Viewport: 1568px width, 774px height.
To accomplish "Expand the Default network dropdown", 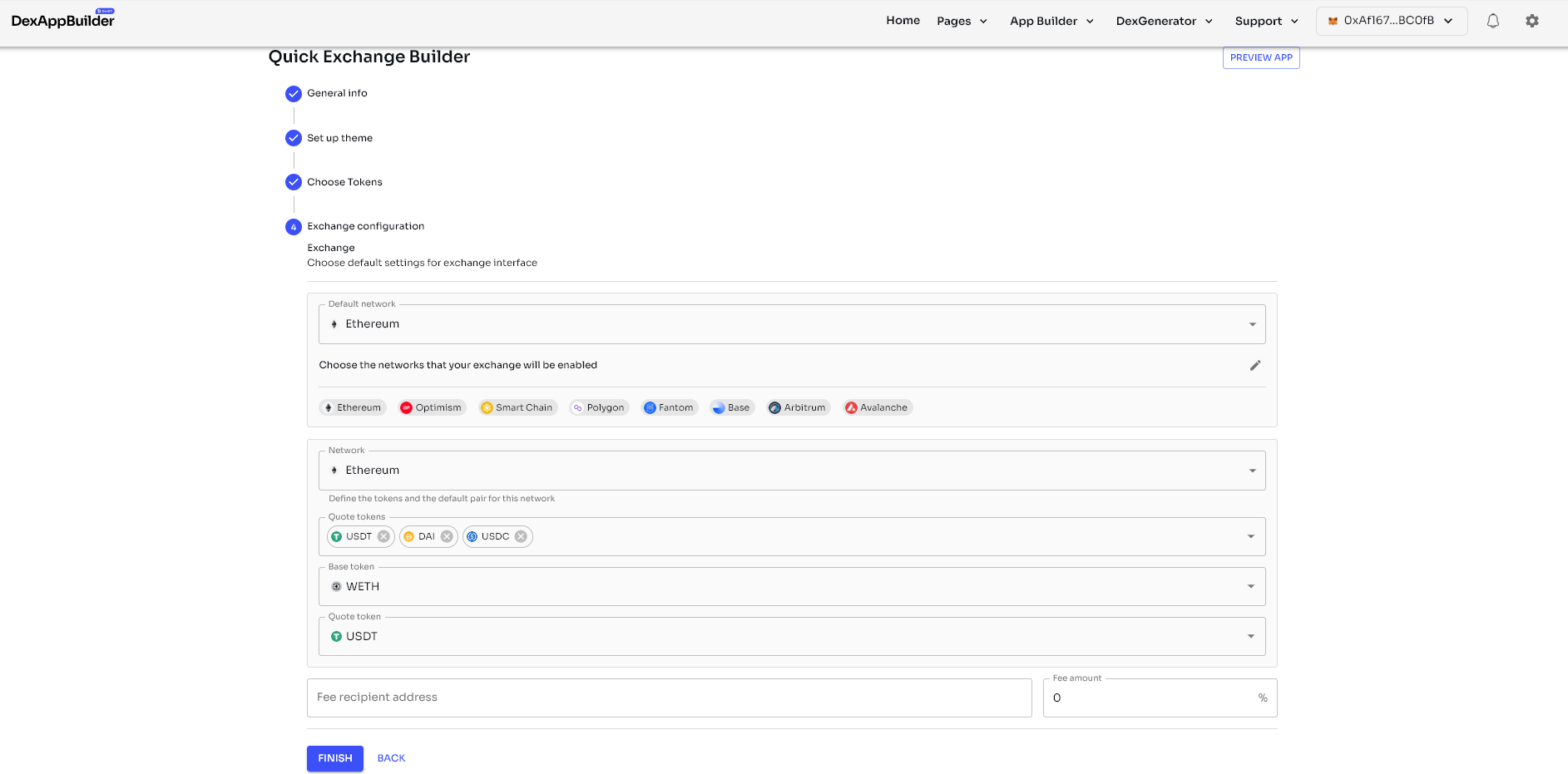I will click(791, 324).
